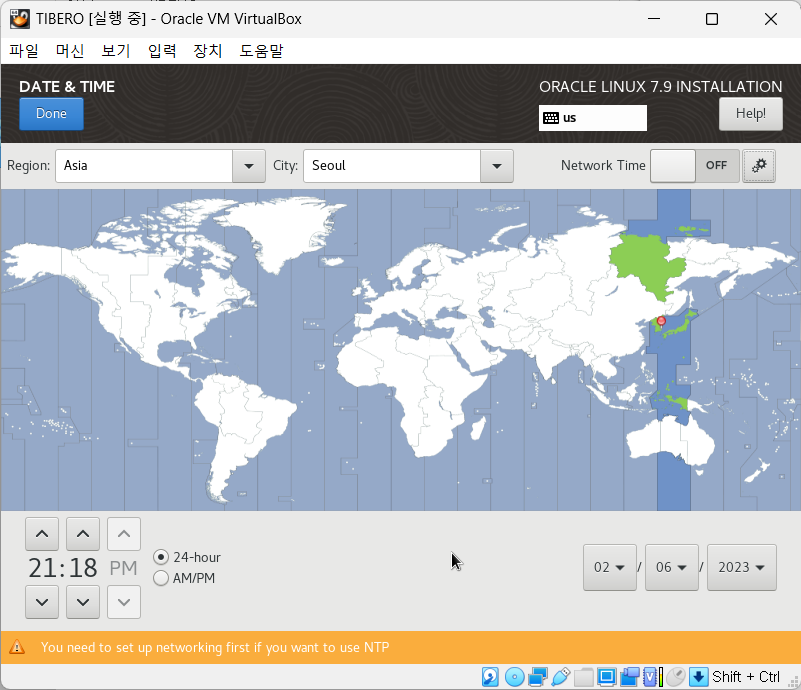The image size is (801, 690).
Task: Click the 21:18 time display
Action: pyautogui.click(x=62, y=568)
